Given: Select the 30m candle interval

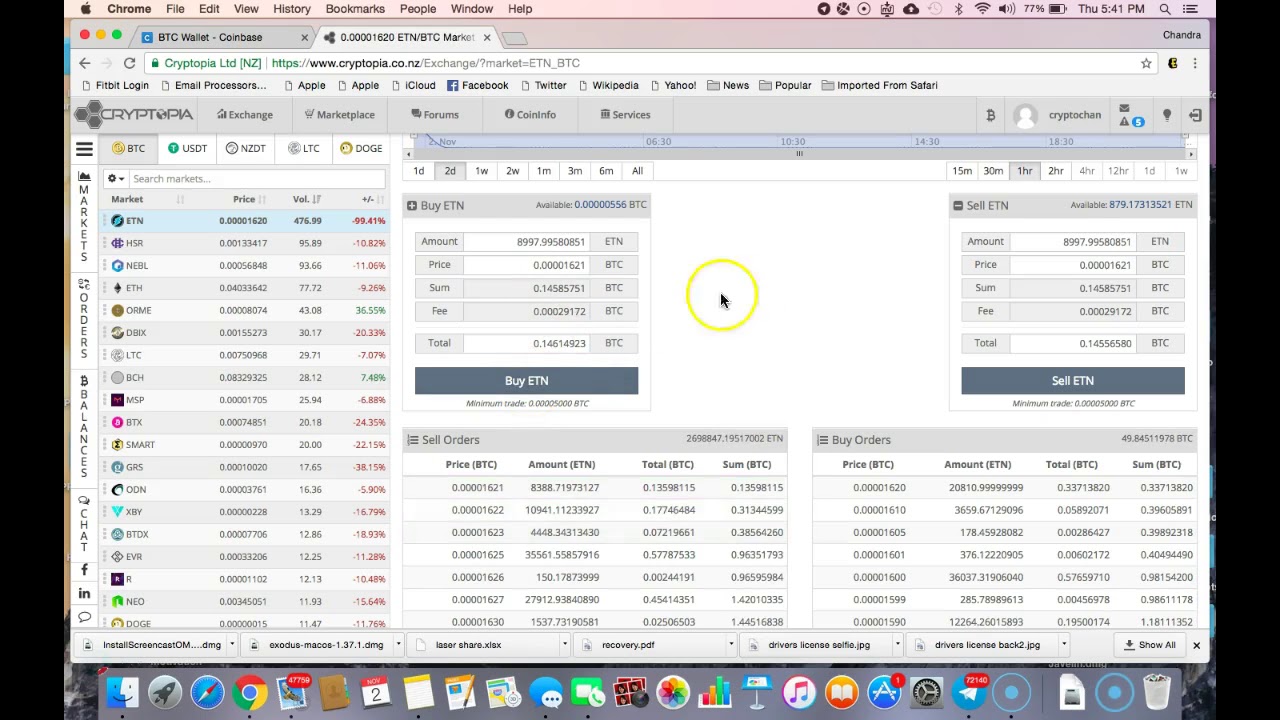Looking at the screenshot, I should coord(993,171).
